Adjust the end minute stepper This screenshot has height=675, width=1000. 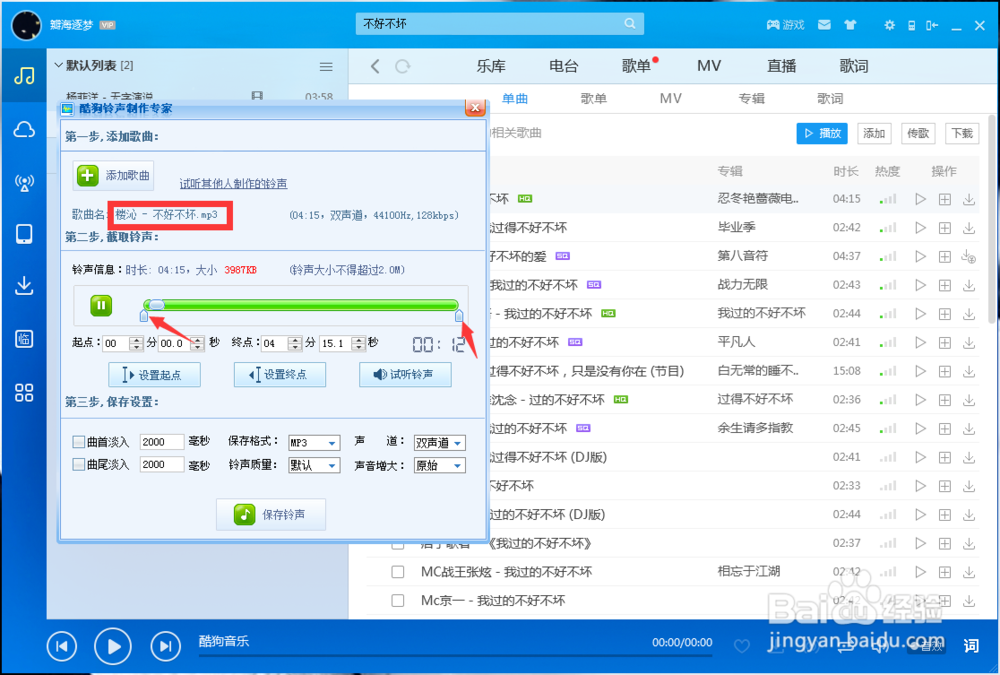pyautogui.click(x=295, y=343)
